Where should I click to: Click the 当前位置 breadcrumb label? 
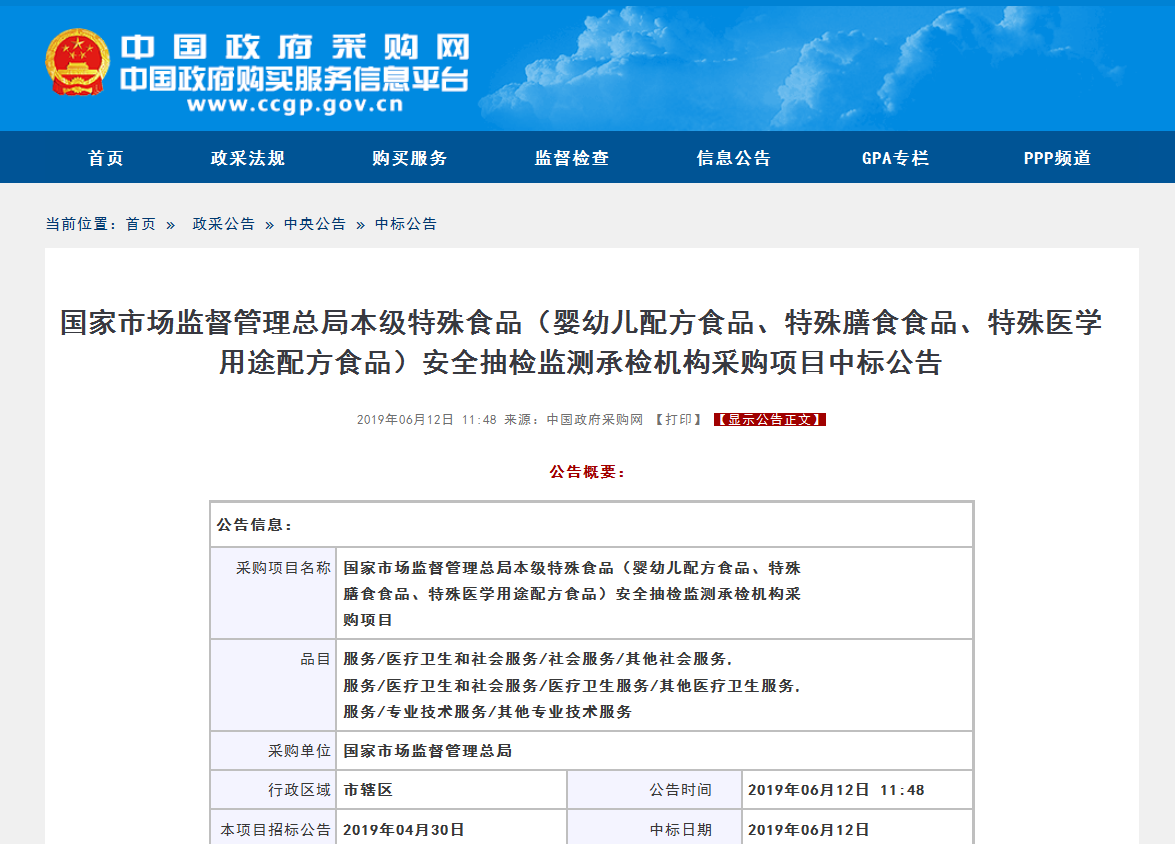pyautogui.click(x=81, y=224)
